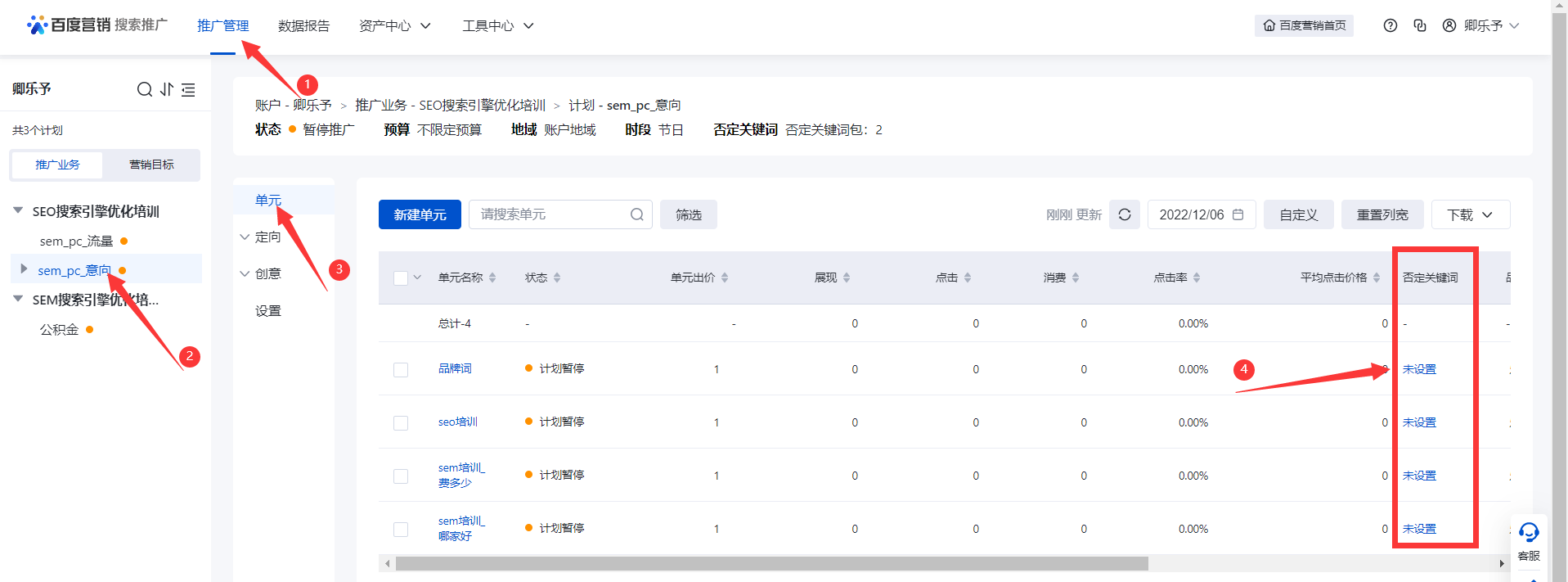This screenshot has width=1568, height=582.
Task: Open the 下载 dropdown
Action: 1471,214
